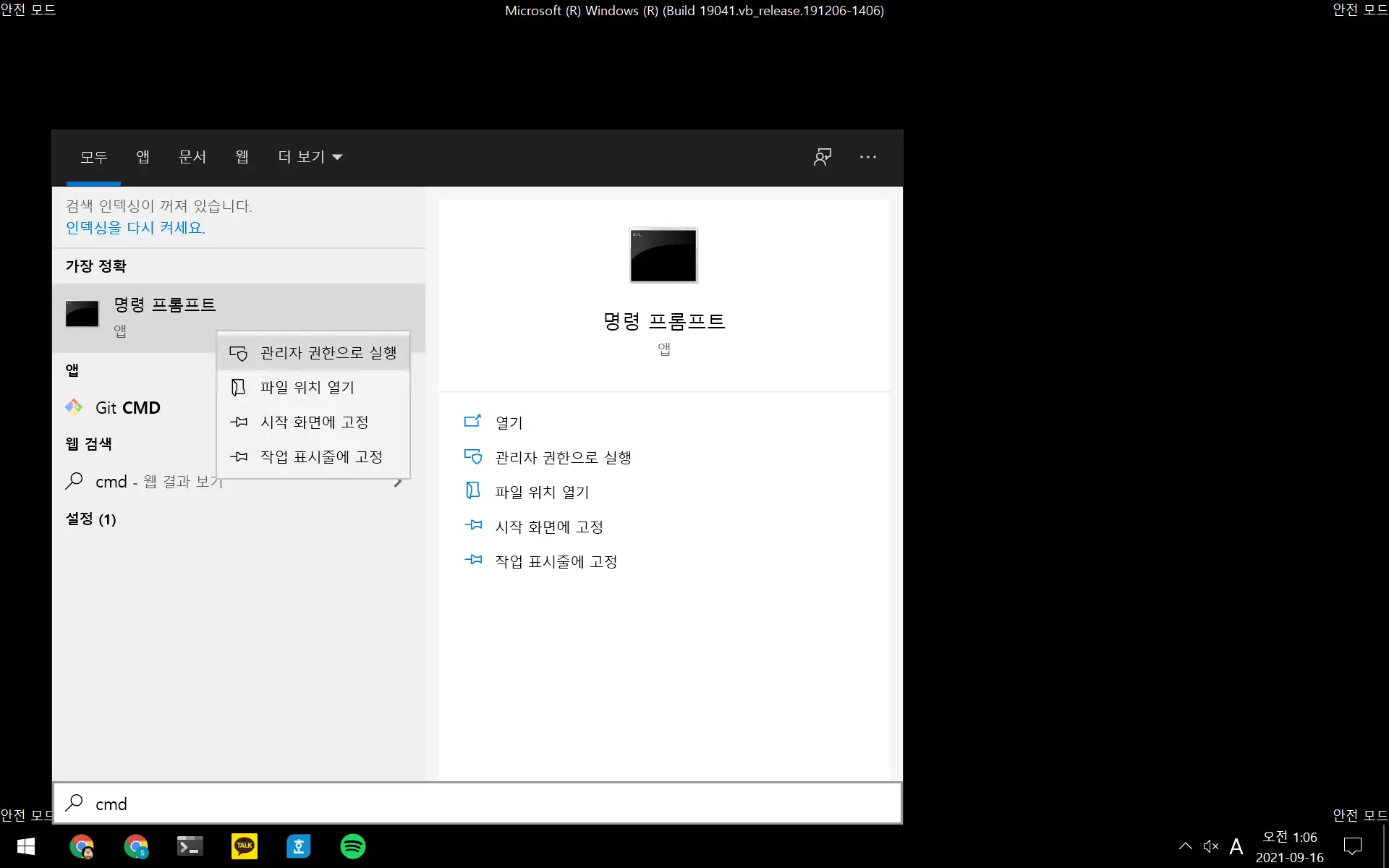1389x868 pixels.
Task: Click the search feedback person icon
Action: (823, 157)
